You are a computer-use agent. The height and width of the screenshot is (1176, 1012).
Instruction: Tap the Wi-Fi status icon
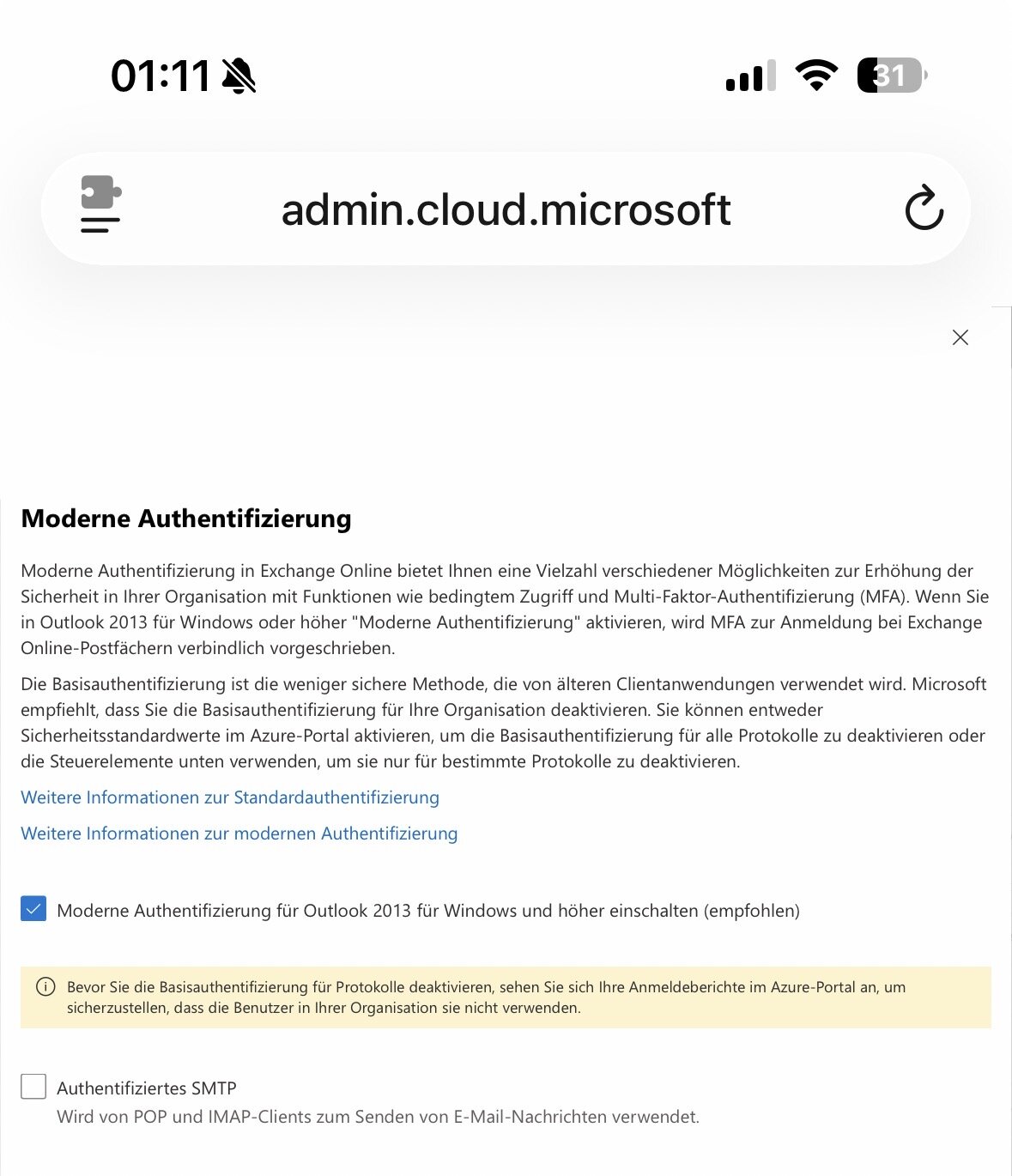click(x=816, y=76)
